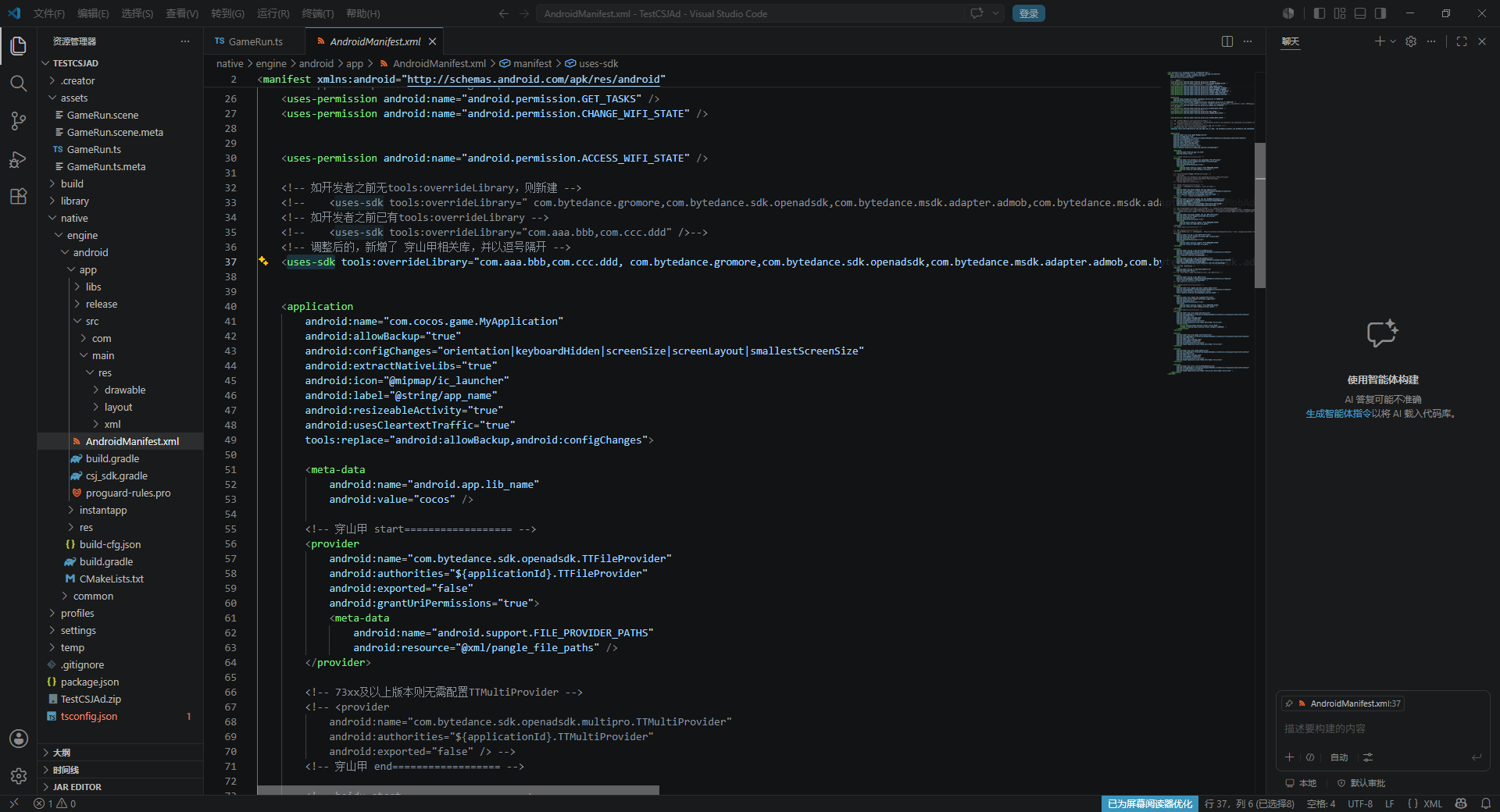Click the 自动 model selector in chat
This screenshot has width=1500, height=812.
(x=1339, y=757)
